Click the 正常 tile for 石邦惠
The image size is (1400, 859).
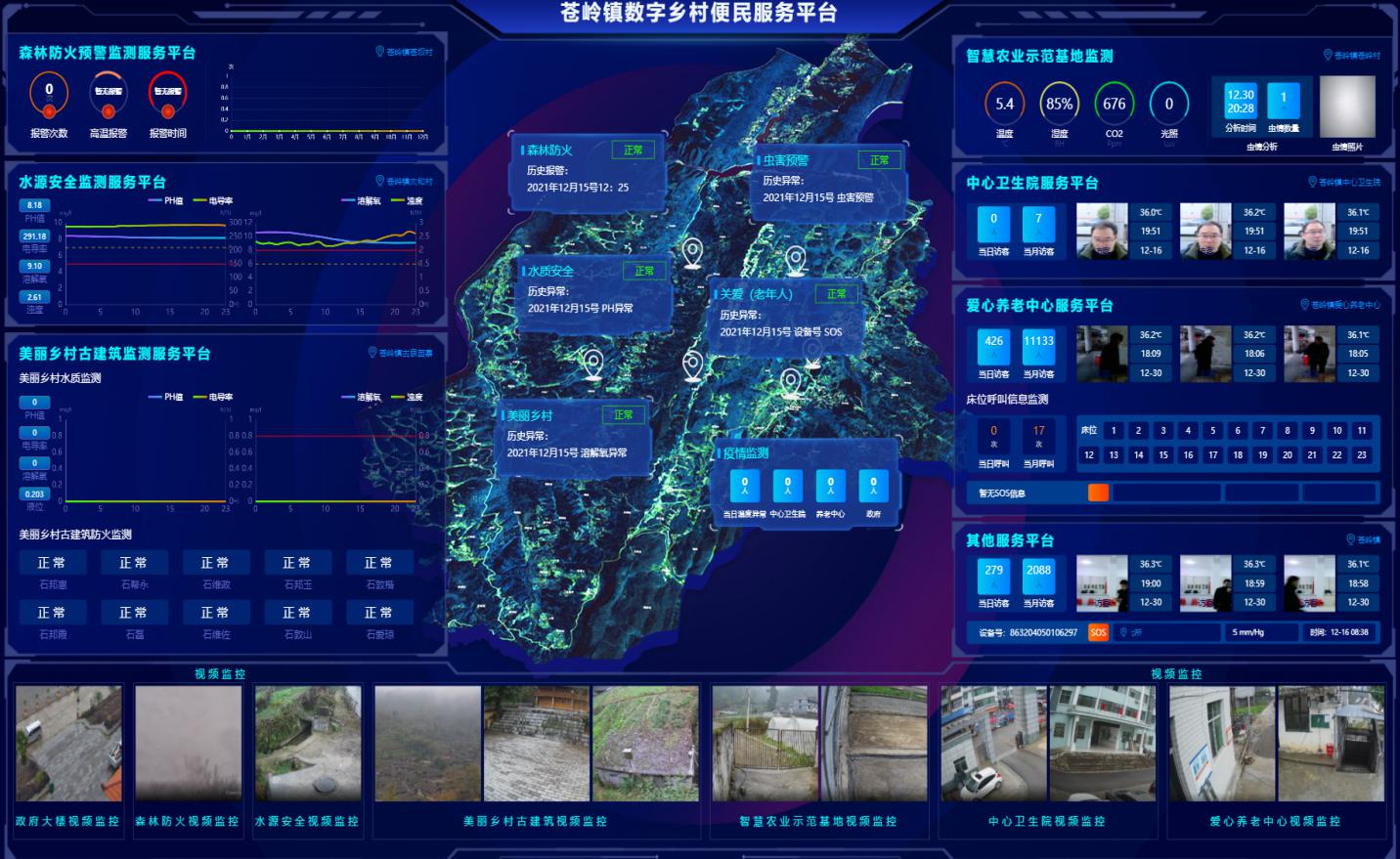[53, 563]
